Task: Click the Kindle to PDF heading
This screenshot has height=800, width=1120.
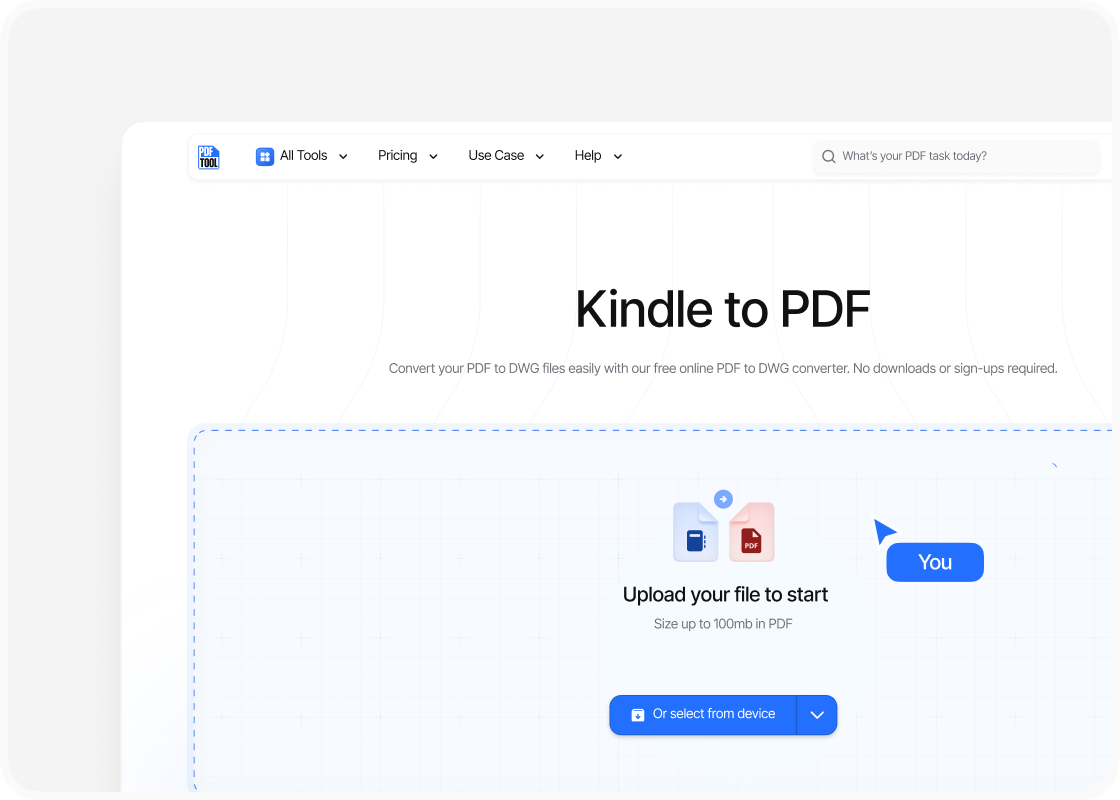Action: (x=723, y=309)
